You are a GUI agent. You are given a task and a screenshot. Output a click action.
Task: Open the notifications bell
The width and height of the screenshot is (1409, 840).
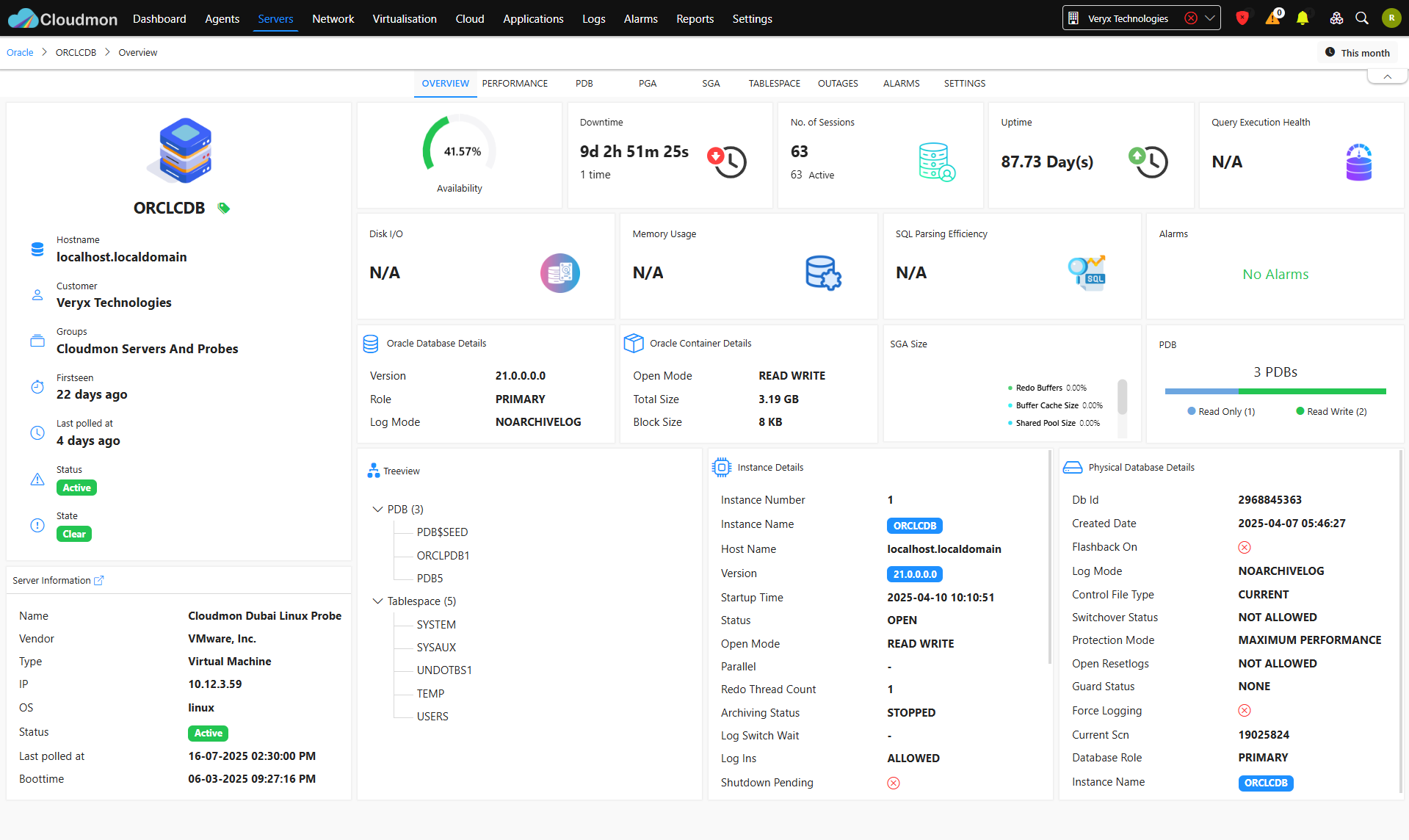click(x=1303, y=18)
